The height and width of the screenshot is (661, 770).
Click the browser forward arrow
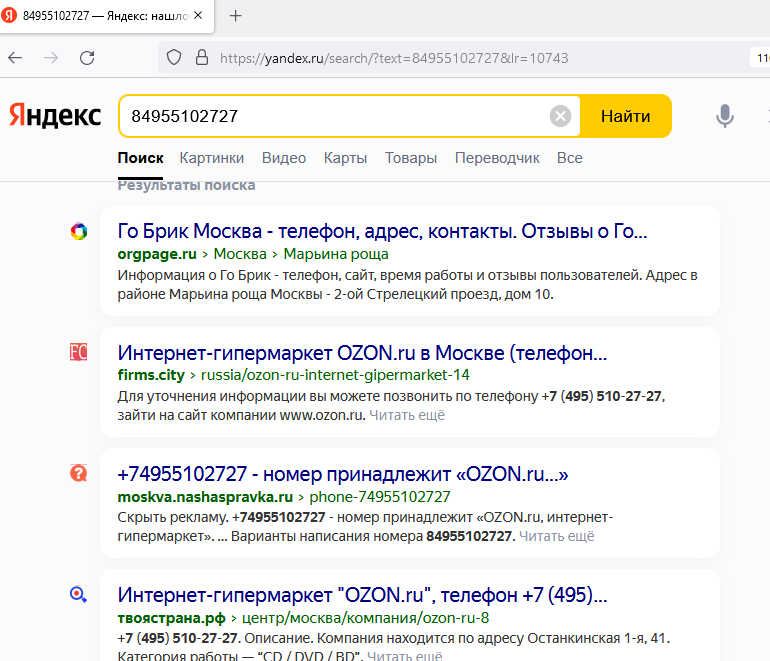click(51, 58)
